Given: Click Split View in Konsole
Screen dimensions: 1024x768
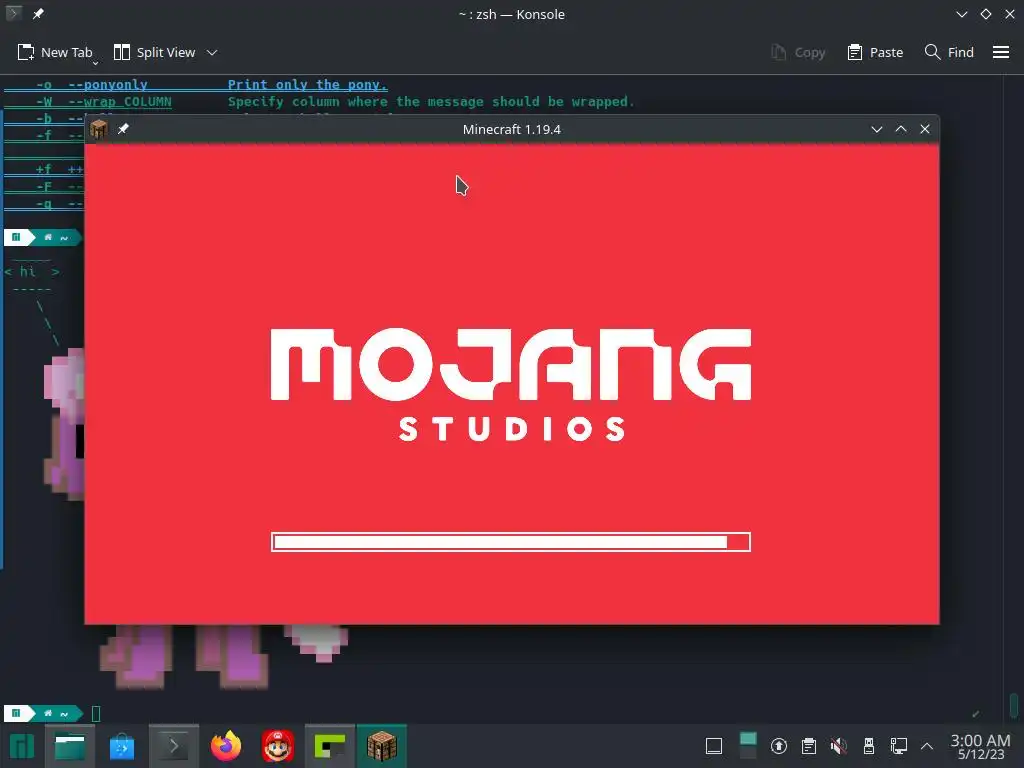Looking at the screenshot, I should pos(154,53).
